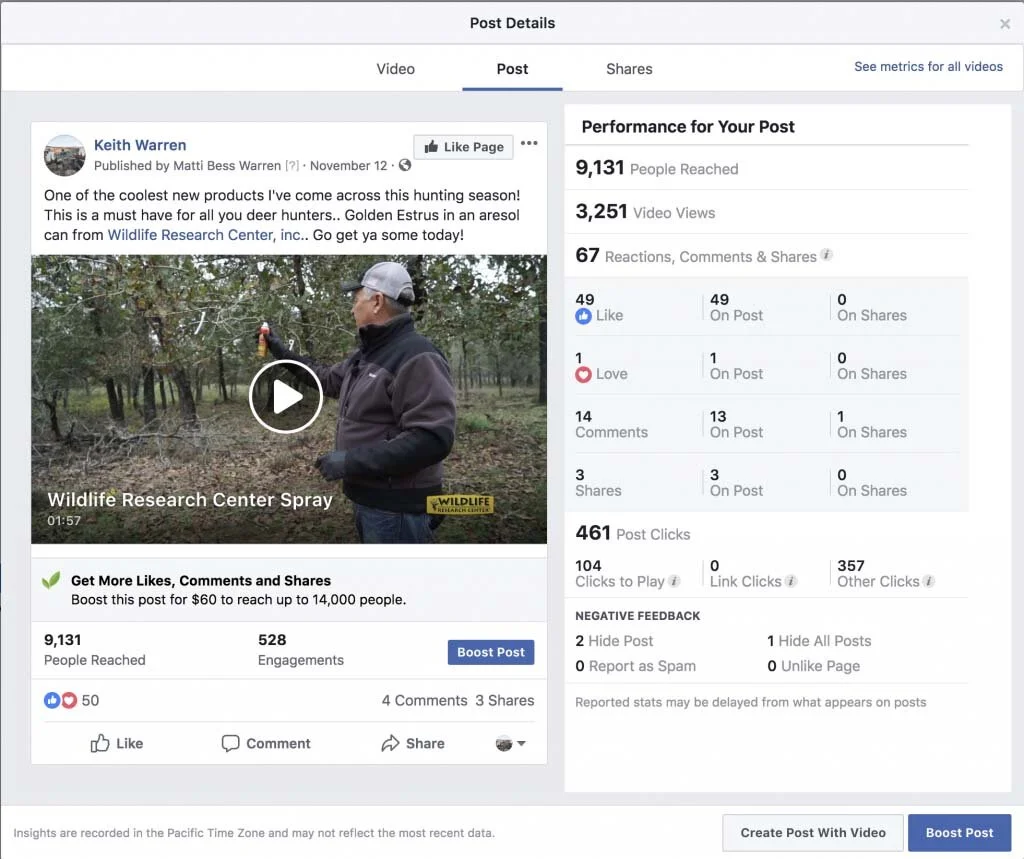
Task: Click 13 On Post comments value
Action: coord(736,424)
